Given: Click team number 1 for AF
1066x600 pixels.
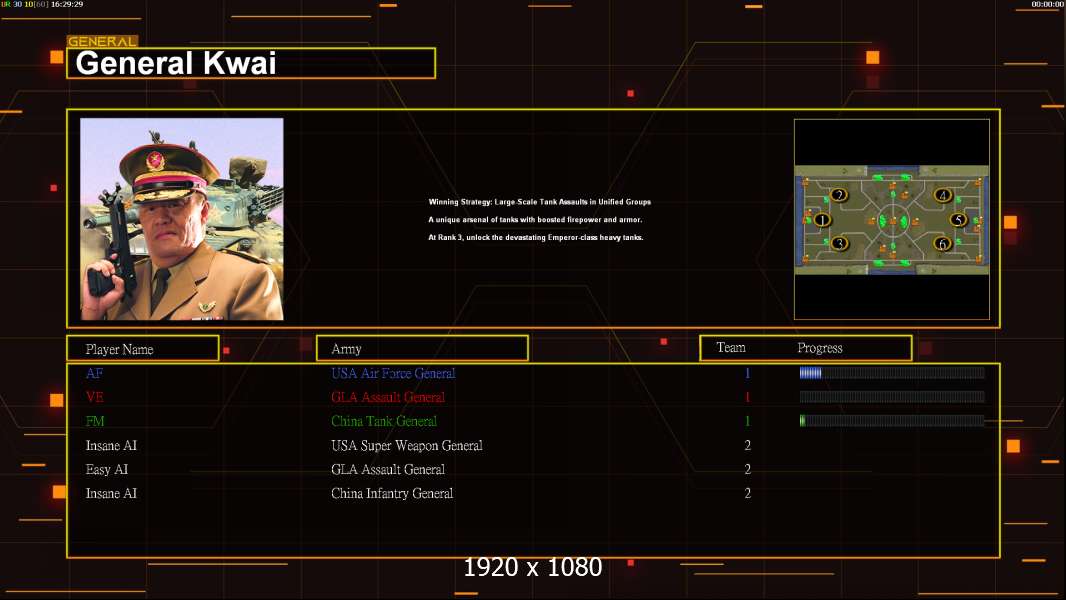Looking at the screenshot, I should (x=747, y=373).
